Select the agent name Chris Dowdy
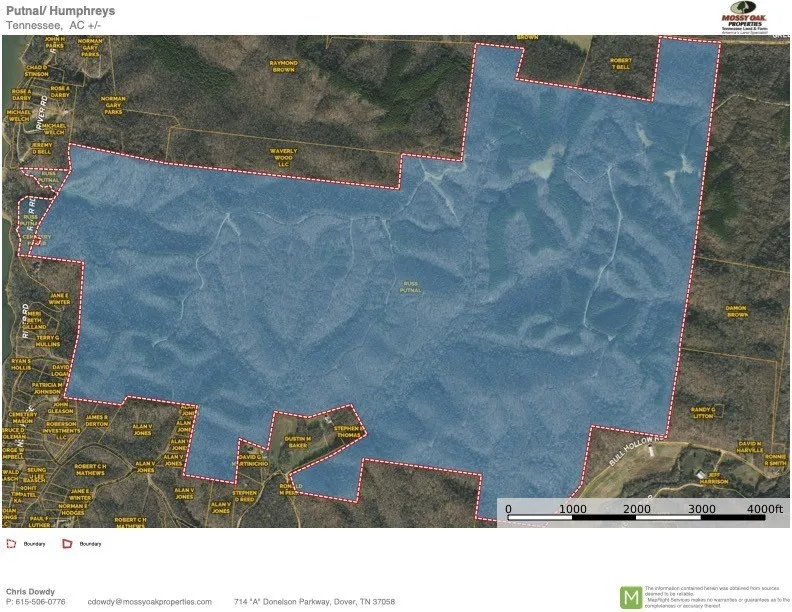 coord(30,591)
